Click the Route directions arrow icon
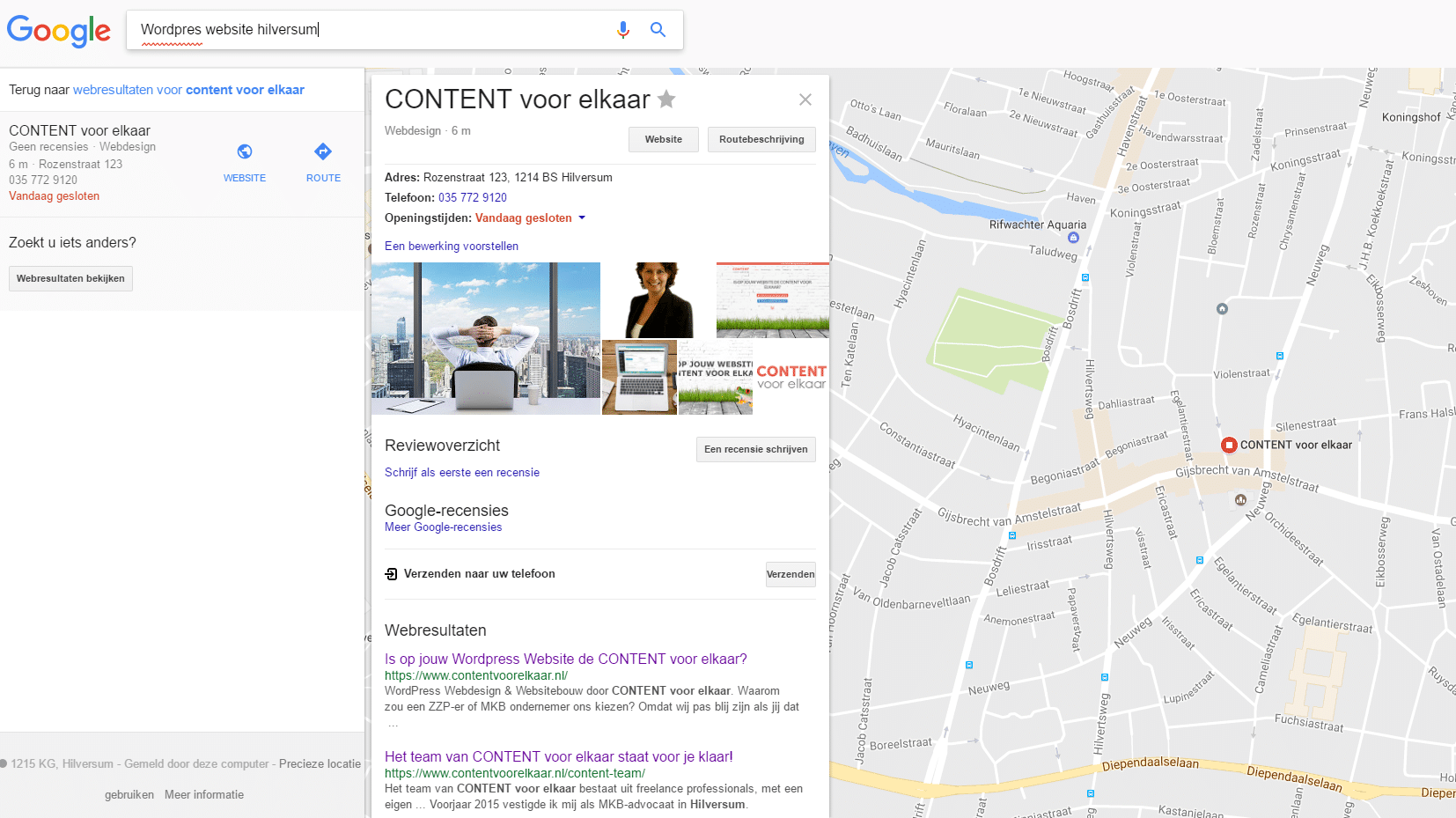Image resolution: width=1456 pixels, height=818 pixels. tap(323, 151)
